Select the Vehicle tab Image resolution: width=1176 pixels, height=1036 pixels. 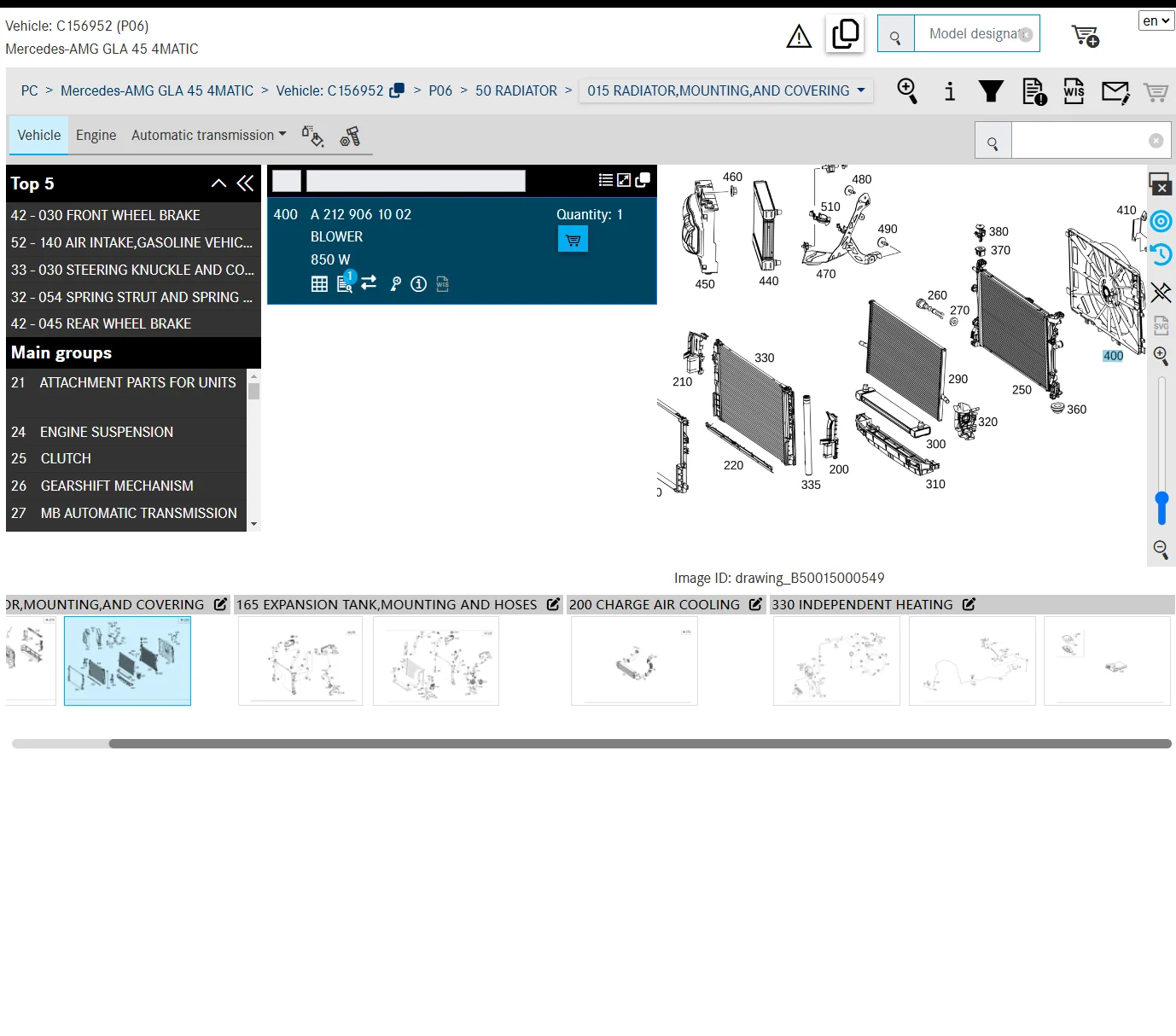pos(39,135)
